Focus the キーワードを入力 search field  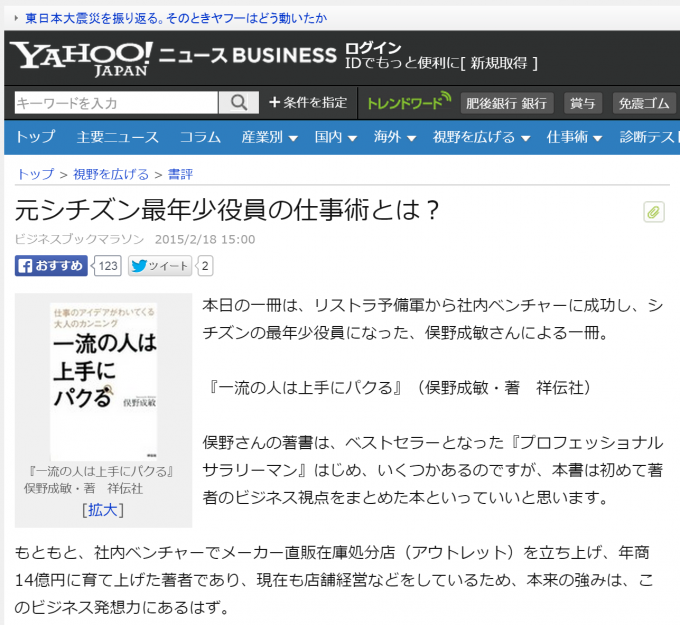[116, 103]
